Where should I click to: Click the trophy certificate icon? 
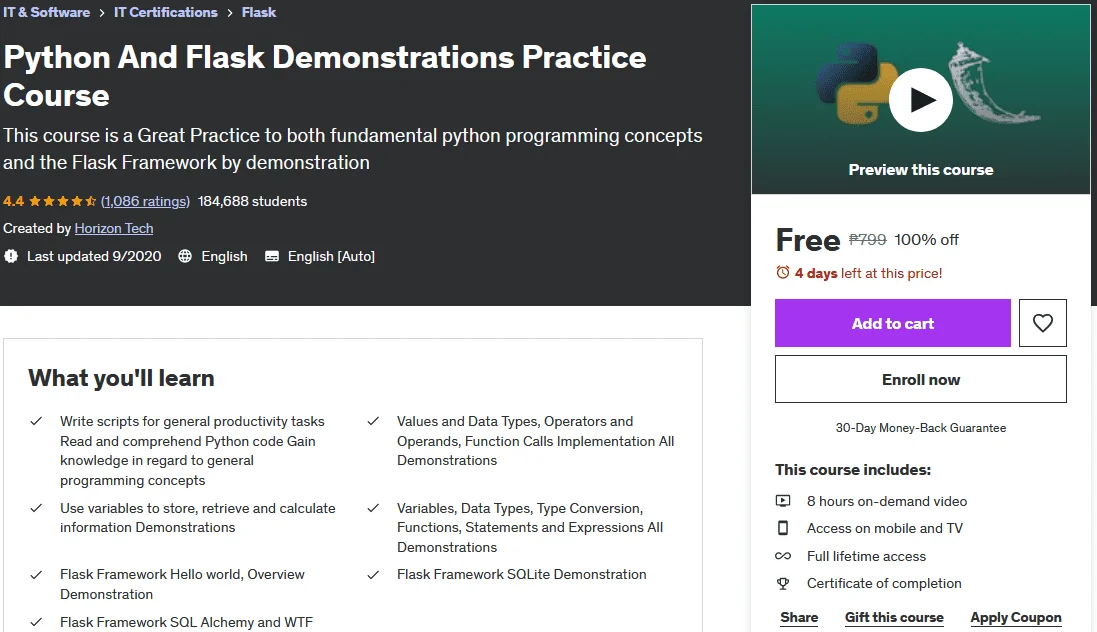(x=783, y=583)
